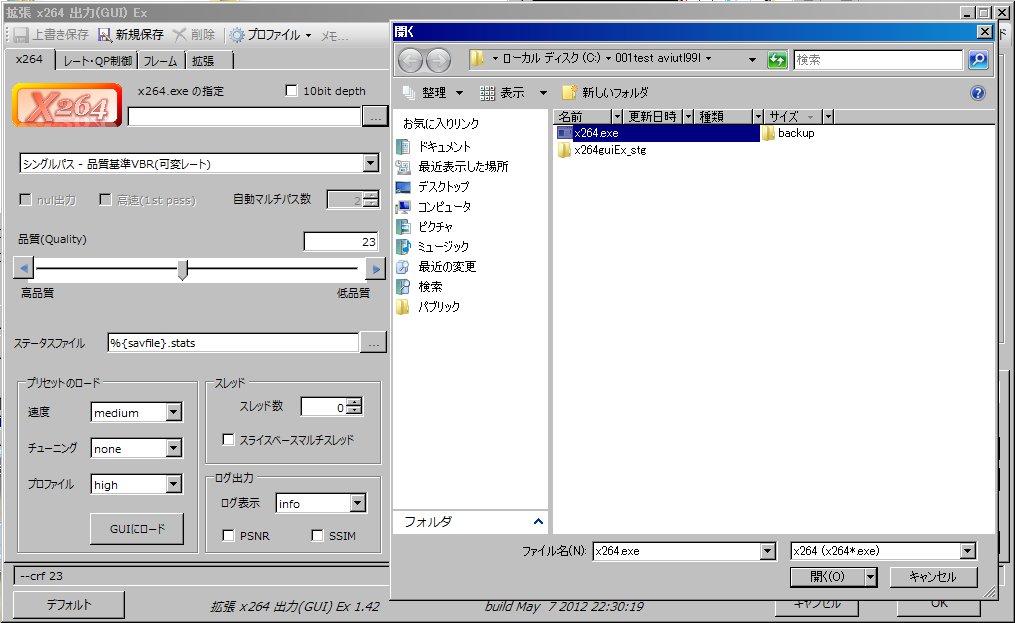The image size is (1015, 623).
Task: Click the blue help question-mark icon
Action: (x=977, y=93)
